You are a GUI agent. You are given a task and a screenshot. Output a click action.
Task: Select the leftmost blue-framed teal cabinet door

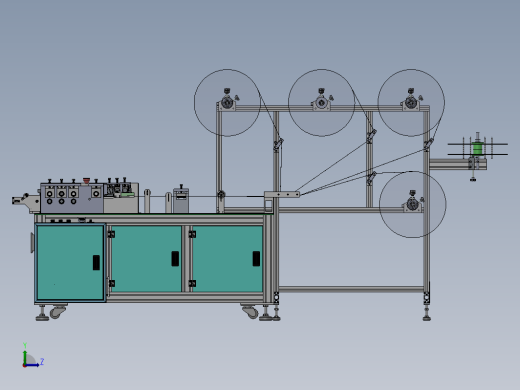click(70, 263)
